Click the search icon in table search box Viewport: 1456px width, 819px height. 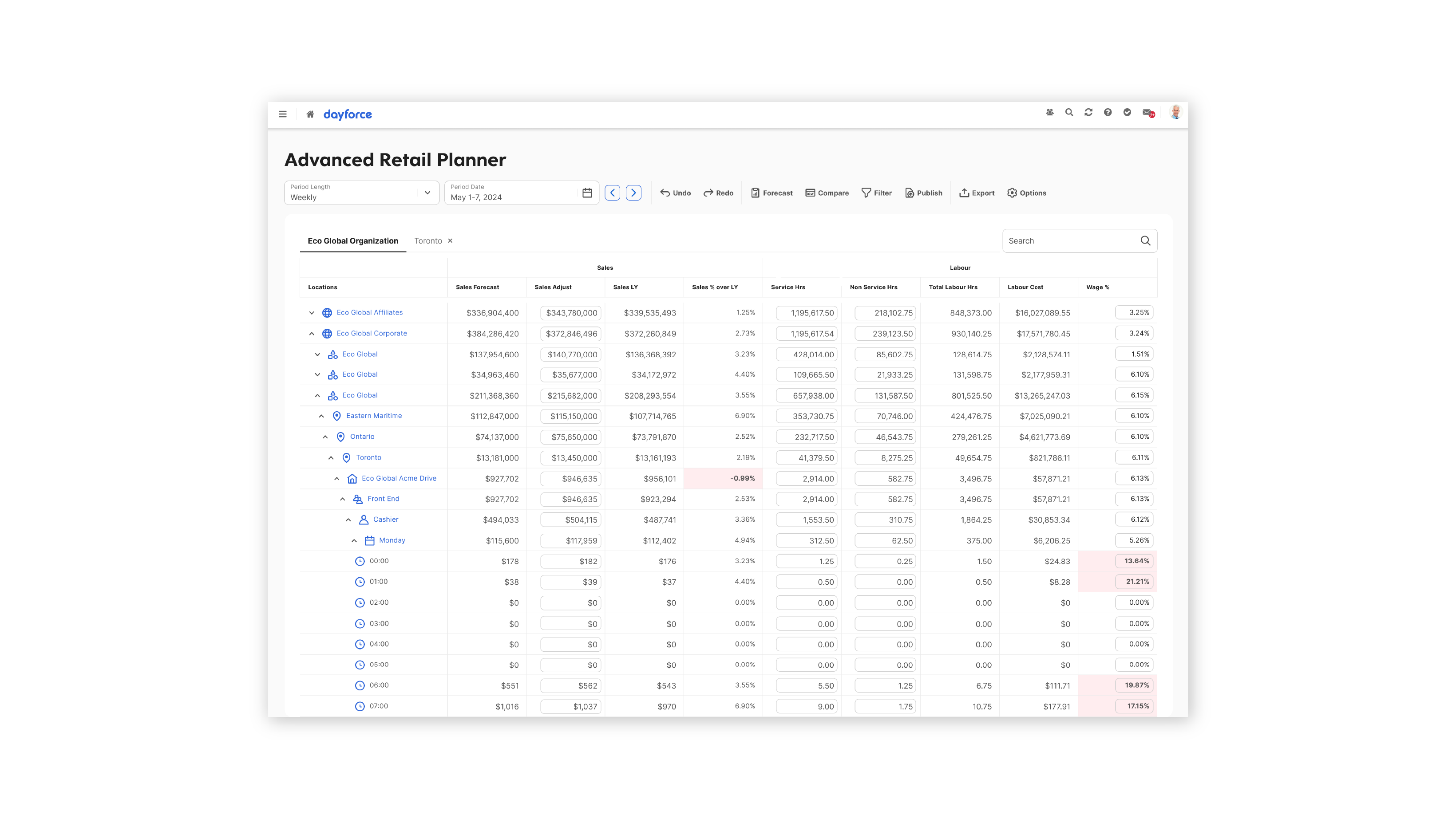point(1145,240)
